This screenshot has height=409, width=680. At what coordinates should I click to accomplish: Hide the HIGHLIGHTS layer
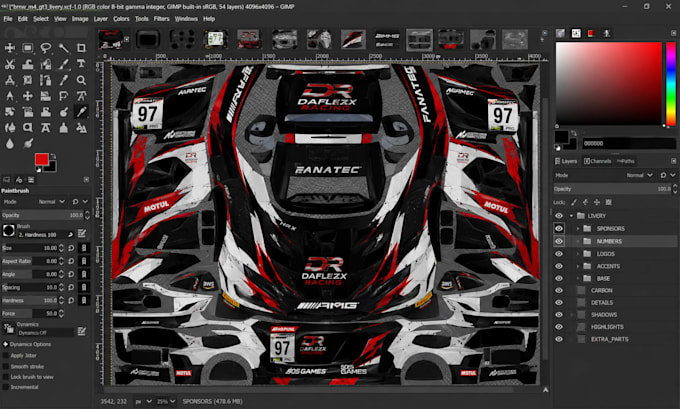[559, 327]
